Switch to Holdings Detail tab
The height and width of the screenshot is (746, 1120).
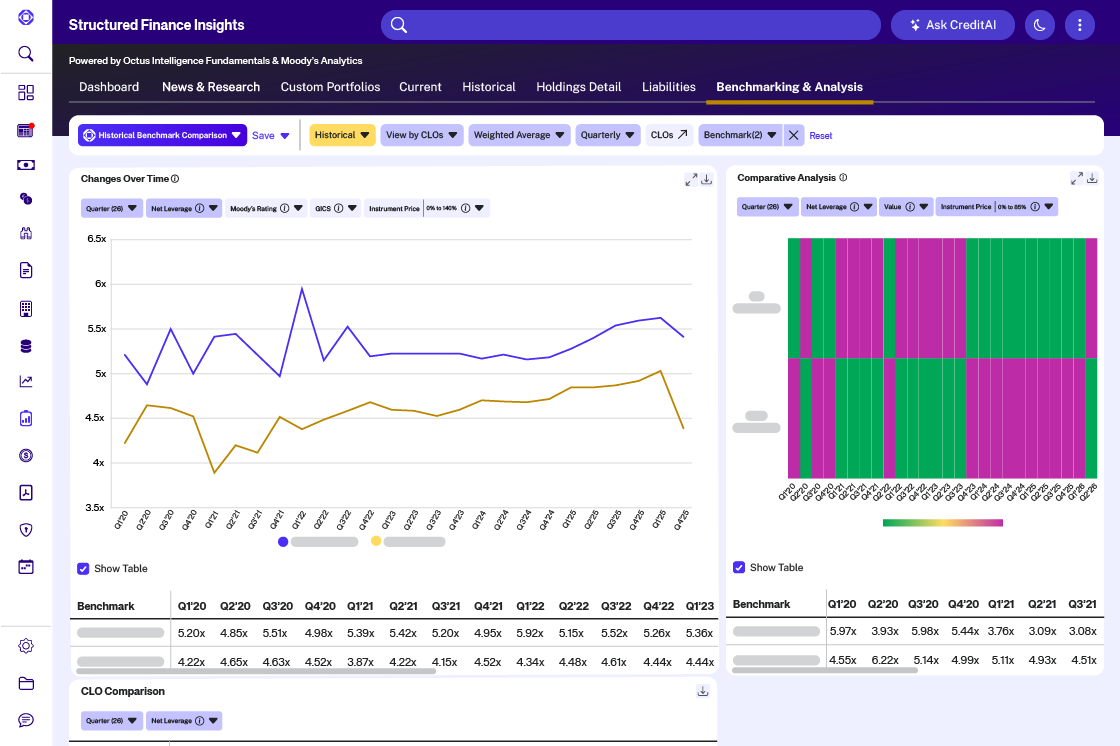pos(579,87)
